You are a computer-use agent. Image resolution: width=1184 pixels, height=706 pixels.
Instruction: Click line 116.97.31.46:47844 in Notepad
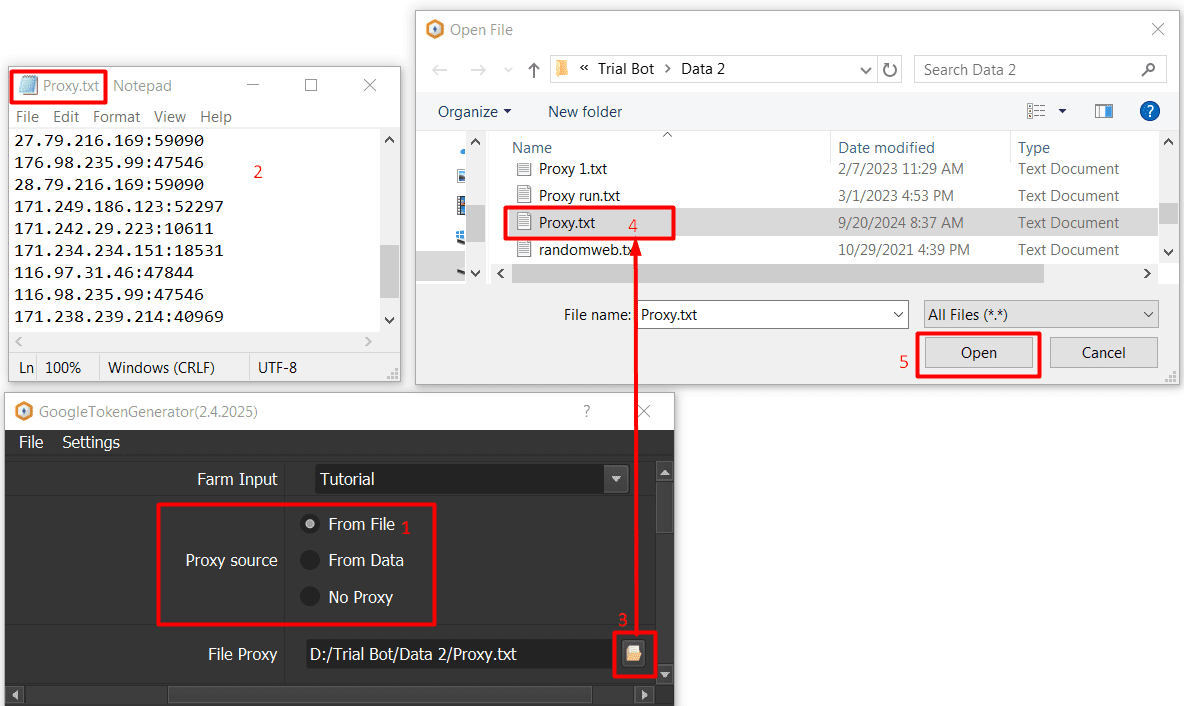coord(103,272)
